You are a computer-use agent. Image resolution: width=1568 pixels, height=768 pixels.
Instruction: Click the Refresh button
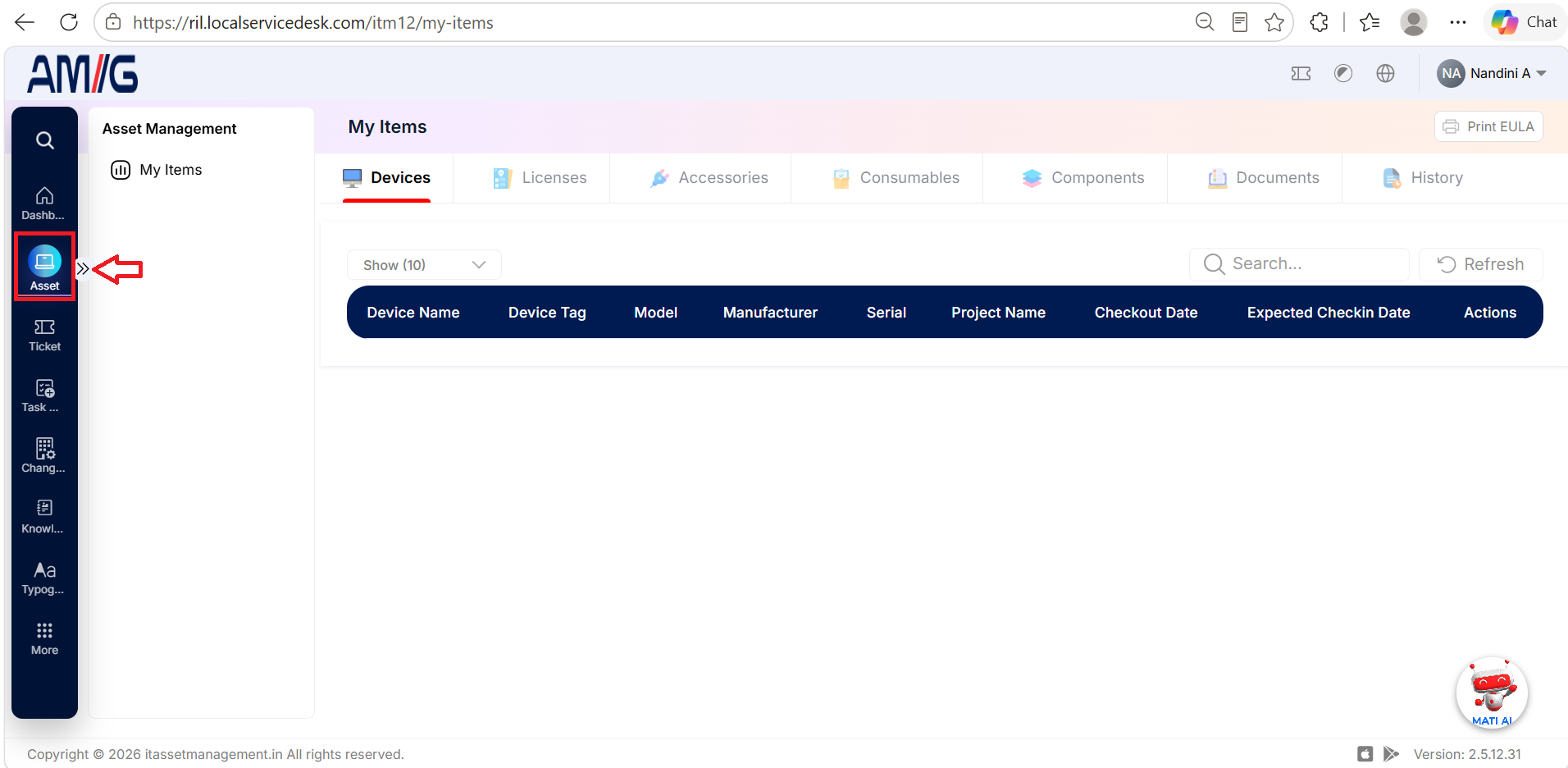point(1481,264)
